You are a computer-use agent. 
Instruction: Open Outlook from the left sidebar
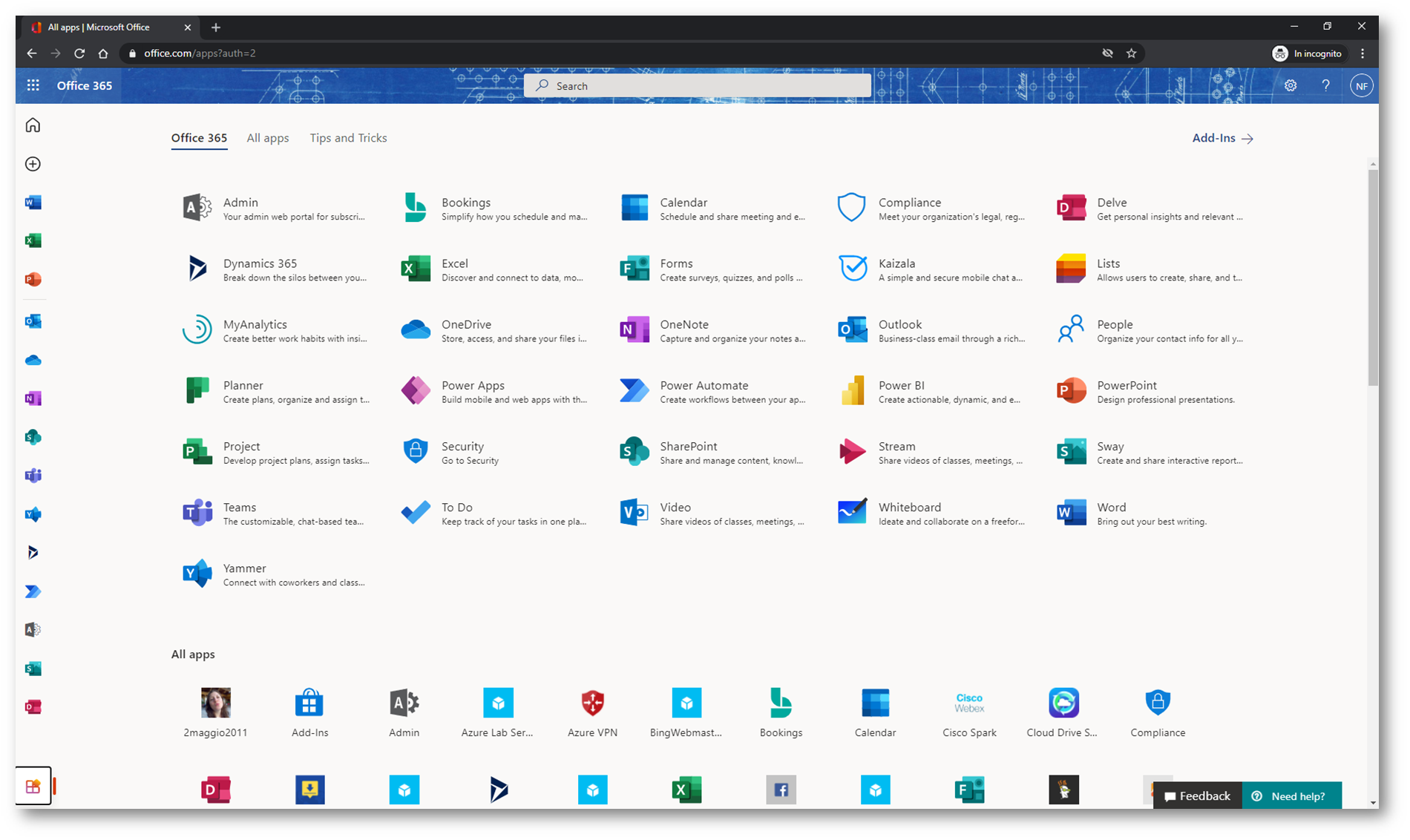tap(33, 321)
